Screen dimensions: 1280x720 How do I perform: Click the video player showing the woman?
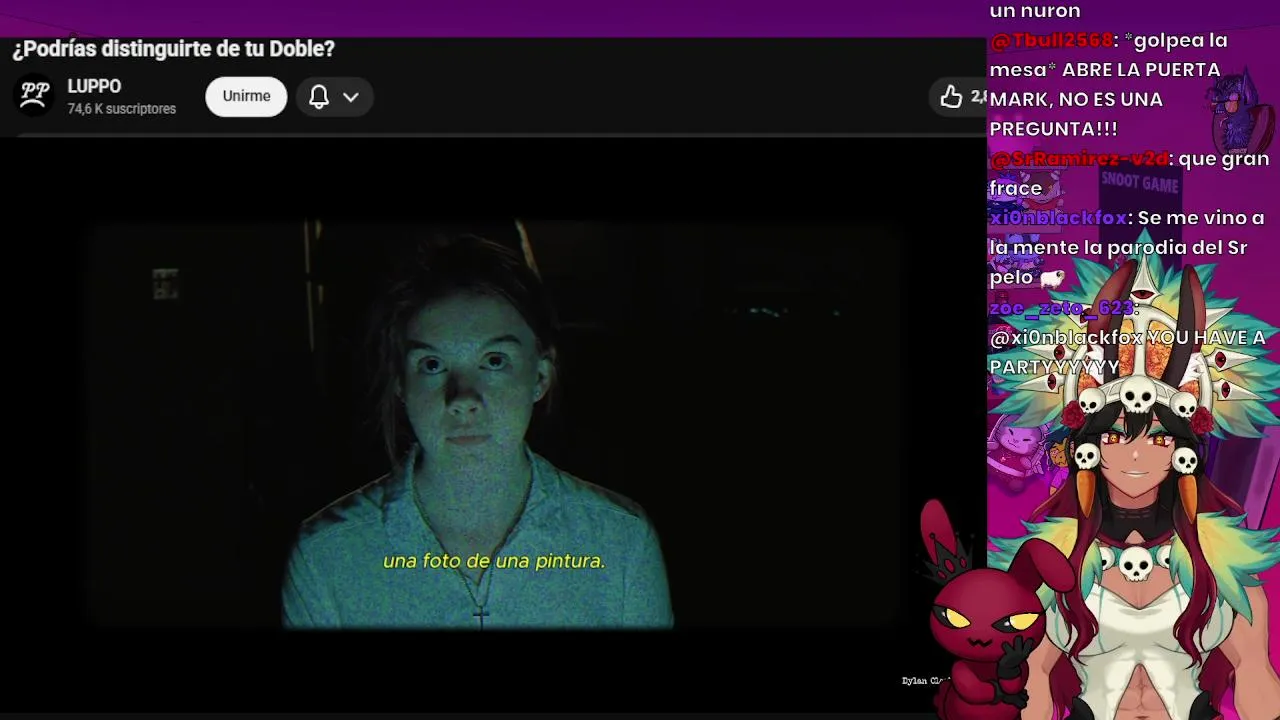[x=493, y=425]
